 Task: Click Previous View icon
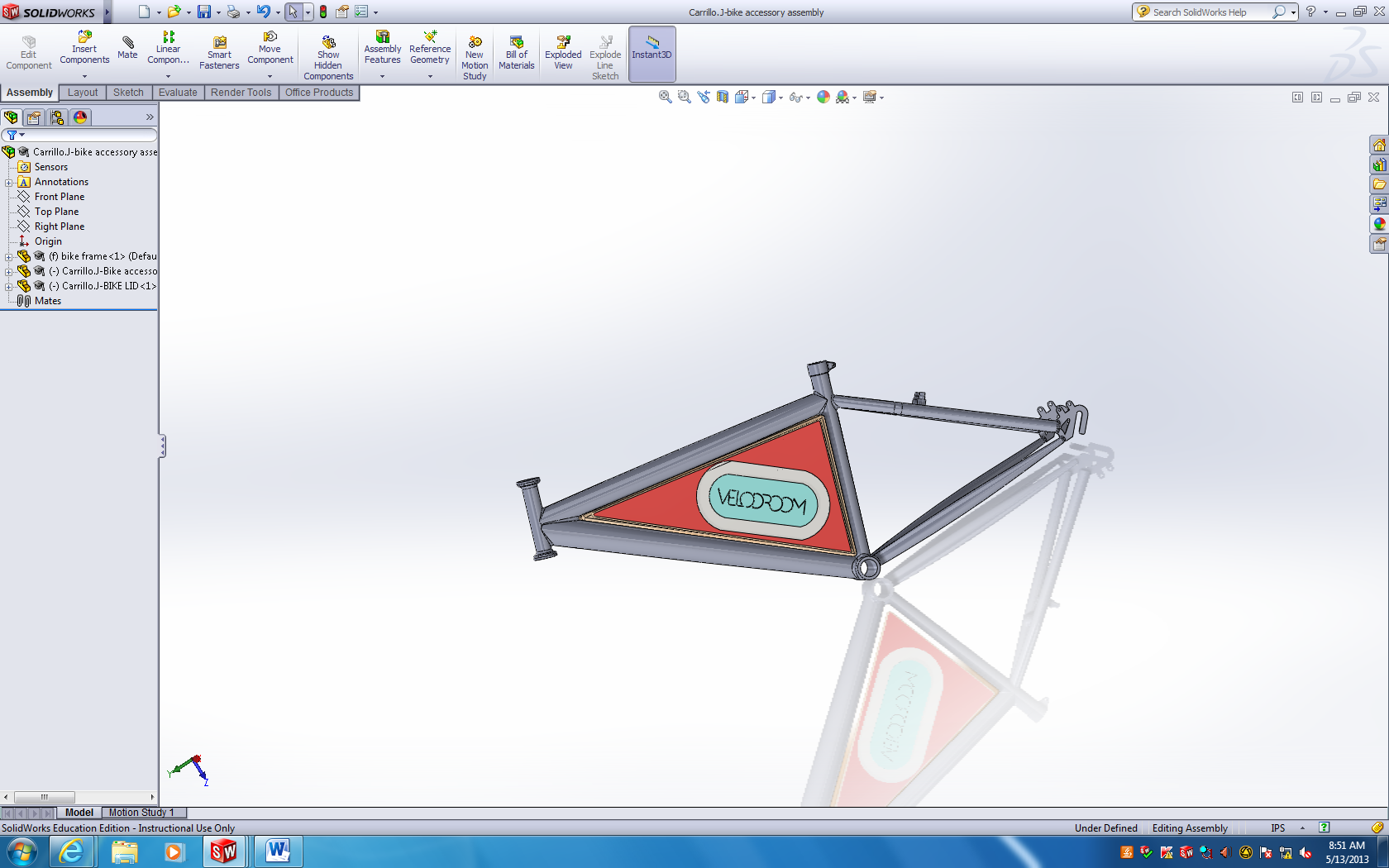tap(704, 97)
